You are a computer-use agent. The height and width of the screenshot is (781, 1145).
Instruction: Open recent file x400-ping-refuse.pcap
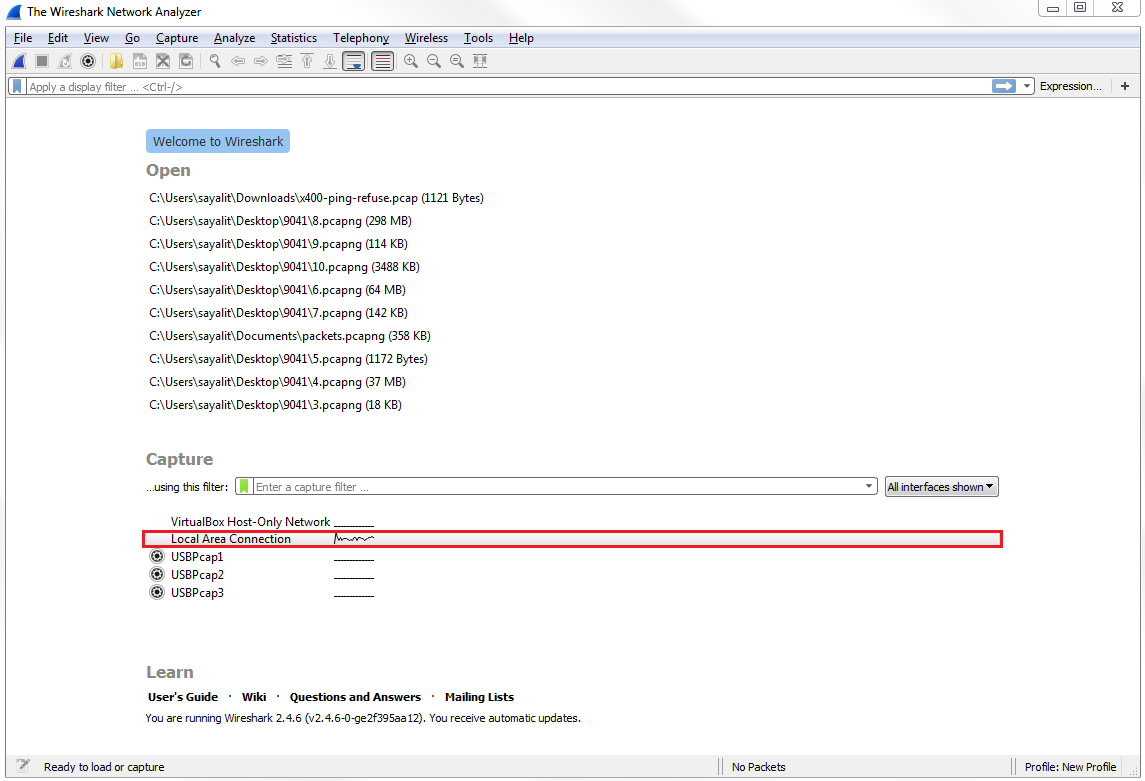click(x=316, y=198)
